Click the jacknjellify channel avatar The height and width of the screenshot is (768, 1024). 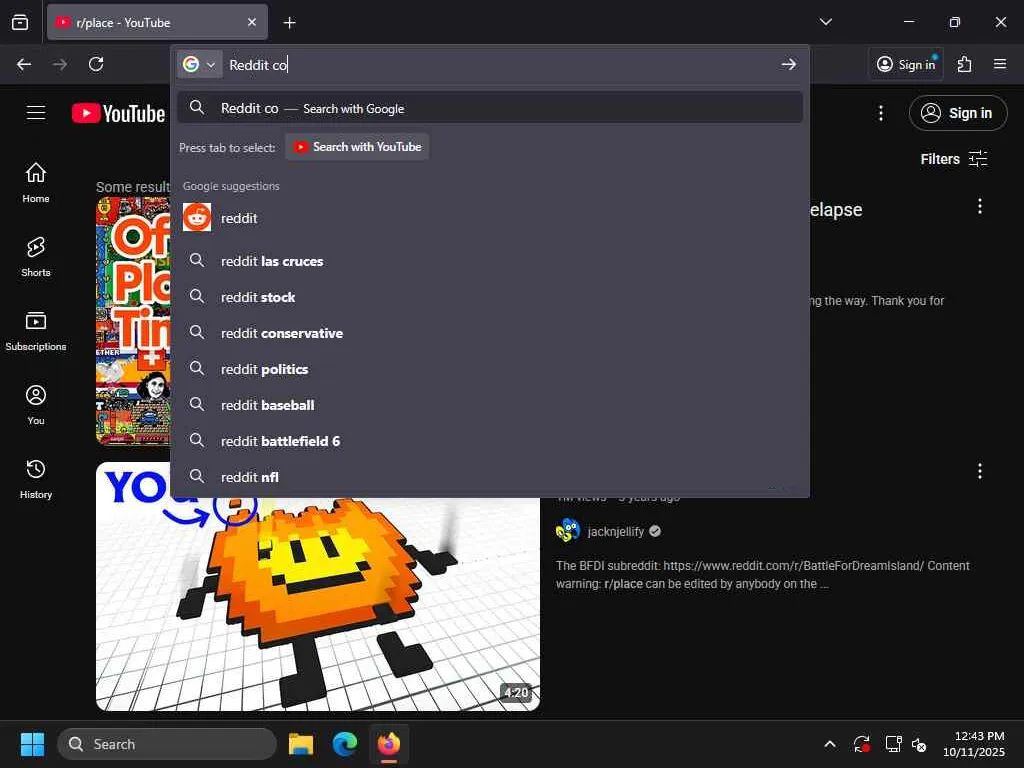tap(568, 531)
